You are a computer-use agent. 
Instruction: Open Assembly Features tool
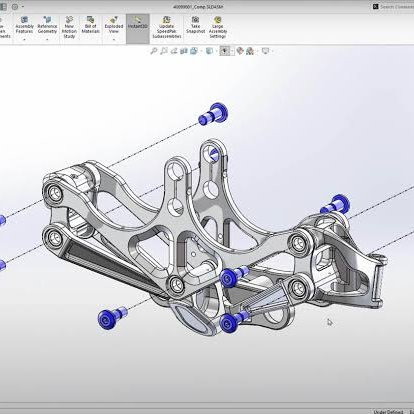(x=24, y=25)
